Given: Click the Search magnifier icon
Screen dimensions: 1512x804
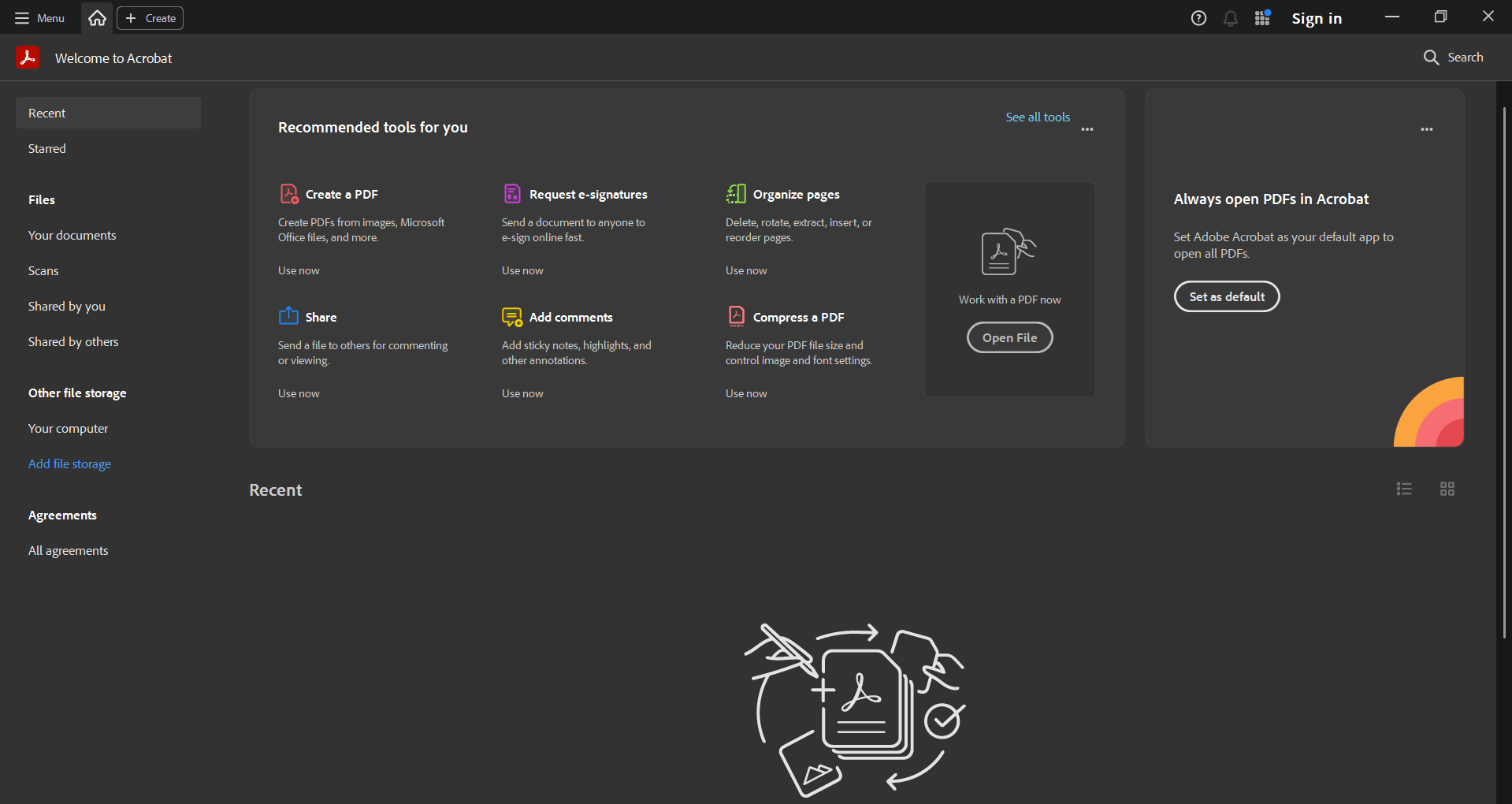Looking at the screenshot, I should pos(1431,58).
